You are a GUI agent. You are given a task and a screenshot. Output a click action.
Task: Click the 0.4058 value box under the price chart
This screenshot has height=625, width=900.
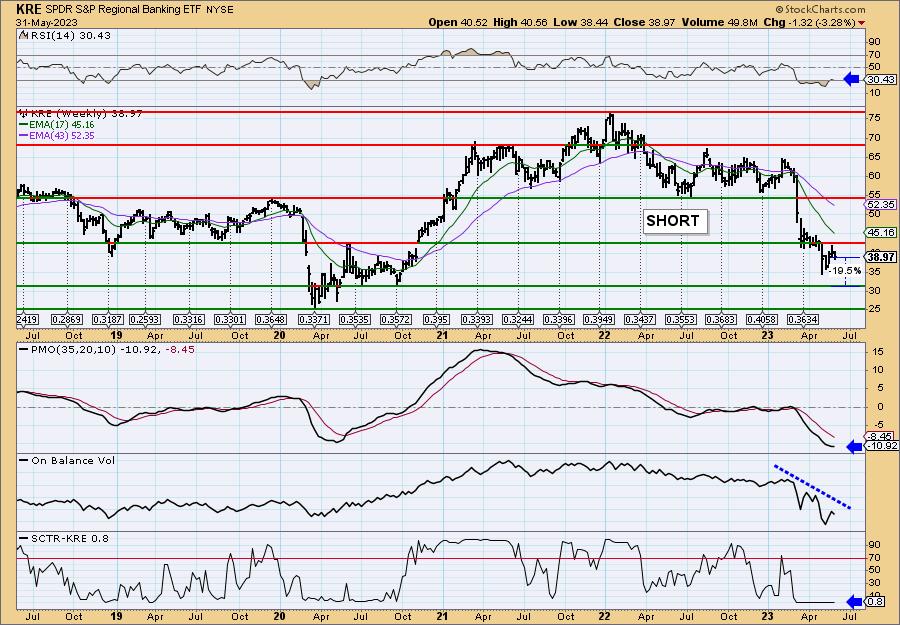(x=762, y=319)
